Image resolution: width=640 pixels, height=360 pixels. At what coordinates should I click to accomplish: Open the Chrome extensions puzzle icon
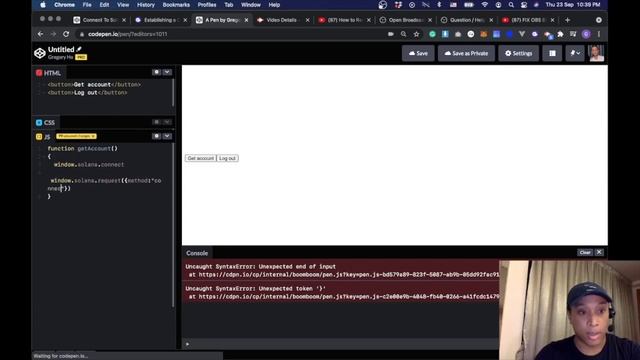(560, 34)
